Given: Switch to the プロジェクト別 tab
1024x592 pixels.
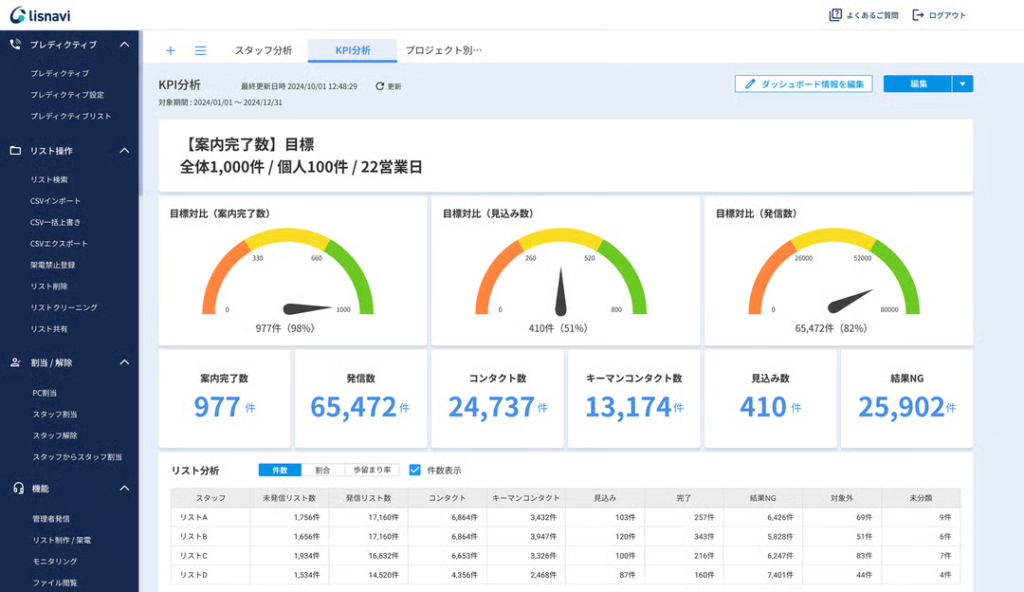Looking at the screenshot, I should point(443,50).
